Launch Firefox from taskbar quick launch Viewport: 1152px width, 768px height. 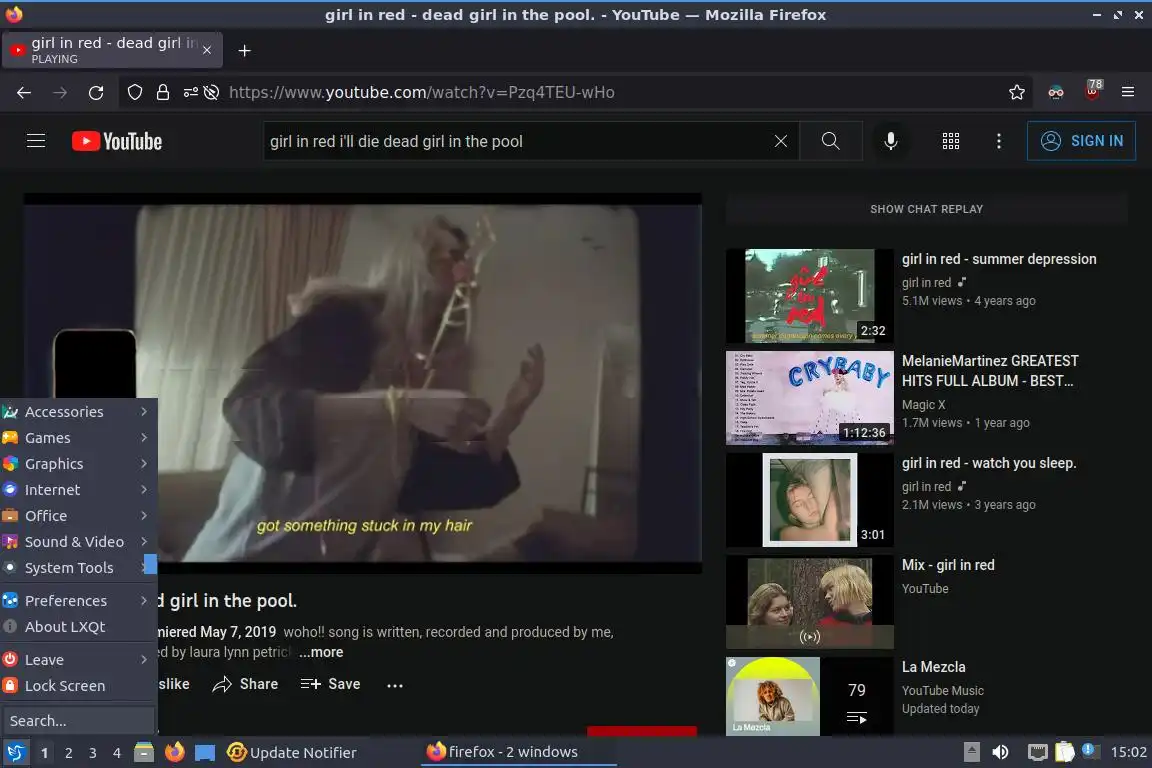(x=175, y=753)
